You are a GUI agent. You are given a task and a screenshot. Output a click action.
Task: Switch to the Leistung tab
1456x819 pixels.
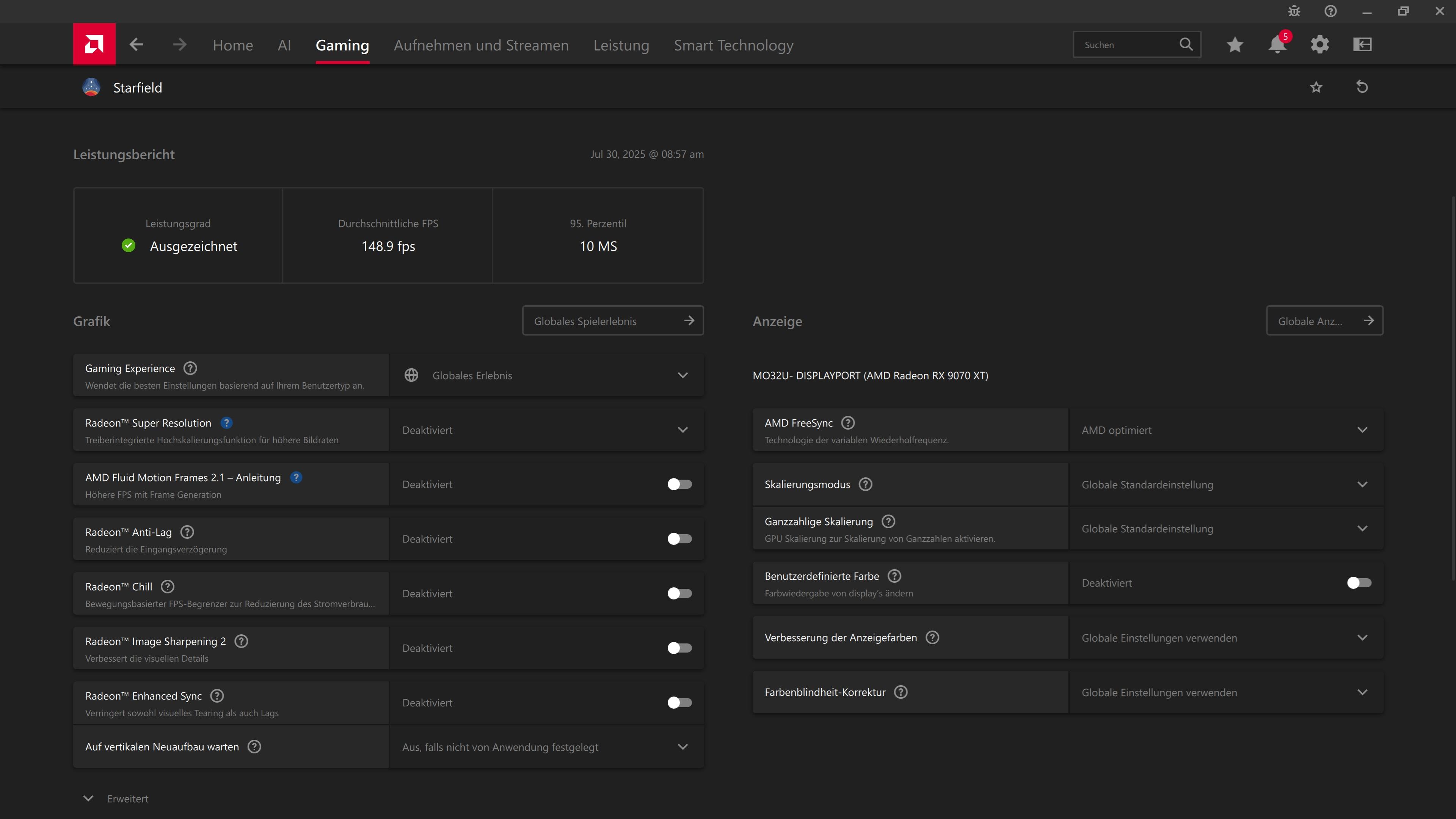(x=621, y=45)
